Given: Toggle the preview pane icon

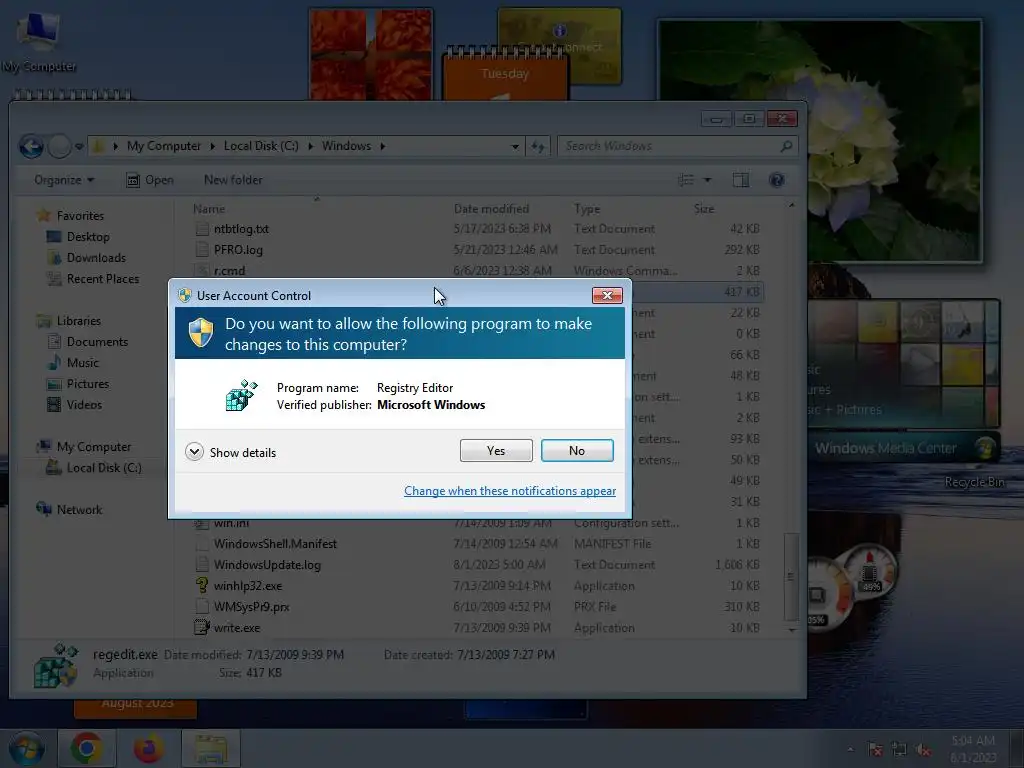Looking at the screenshot, I should [741, 180].
